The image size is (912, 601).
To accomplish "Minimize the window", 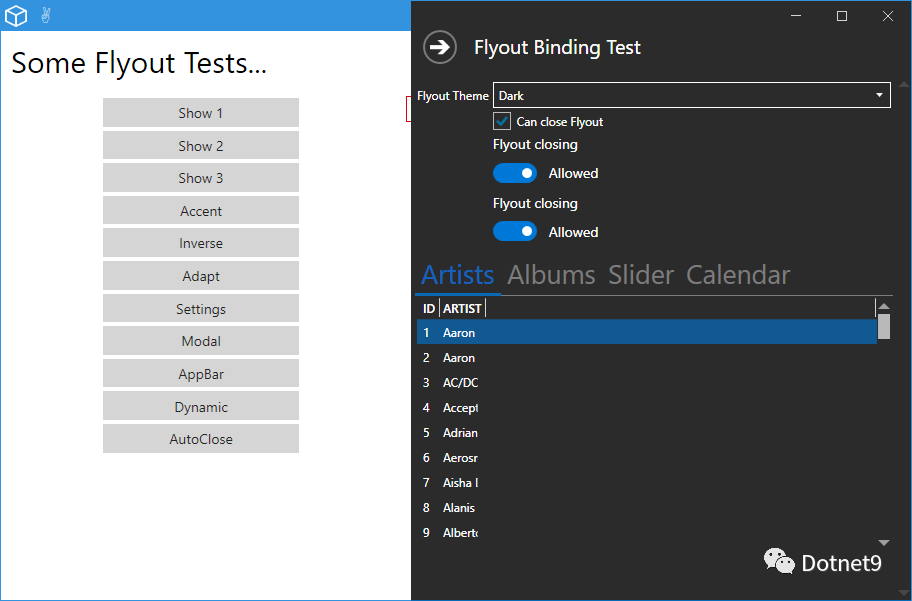I will (x=796, y=16).
